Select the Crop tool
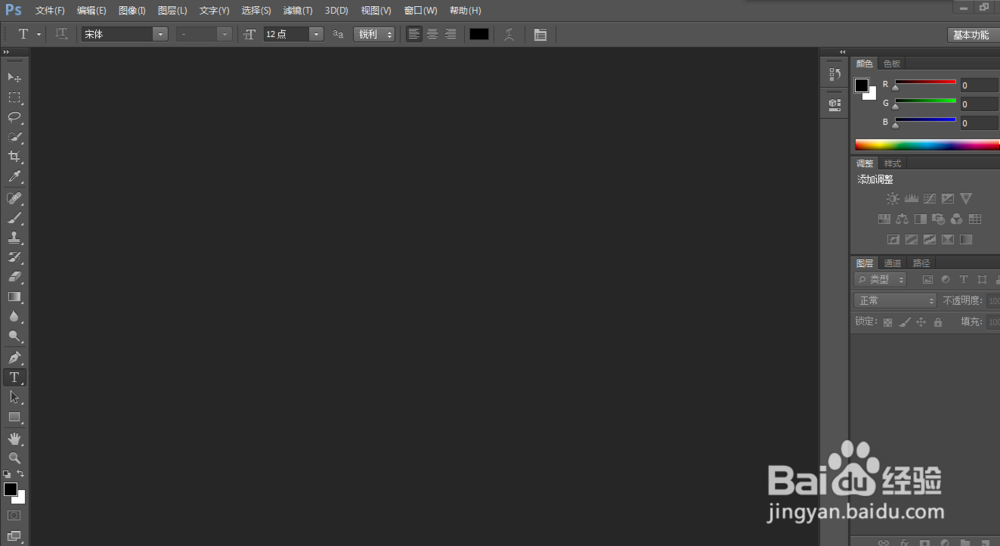The height and width of the screenshot is (546, 1000). 14,157
